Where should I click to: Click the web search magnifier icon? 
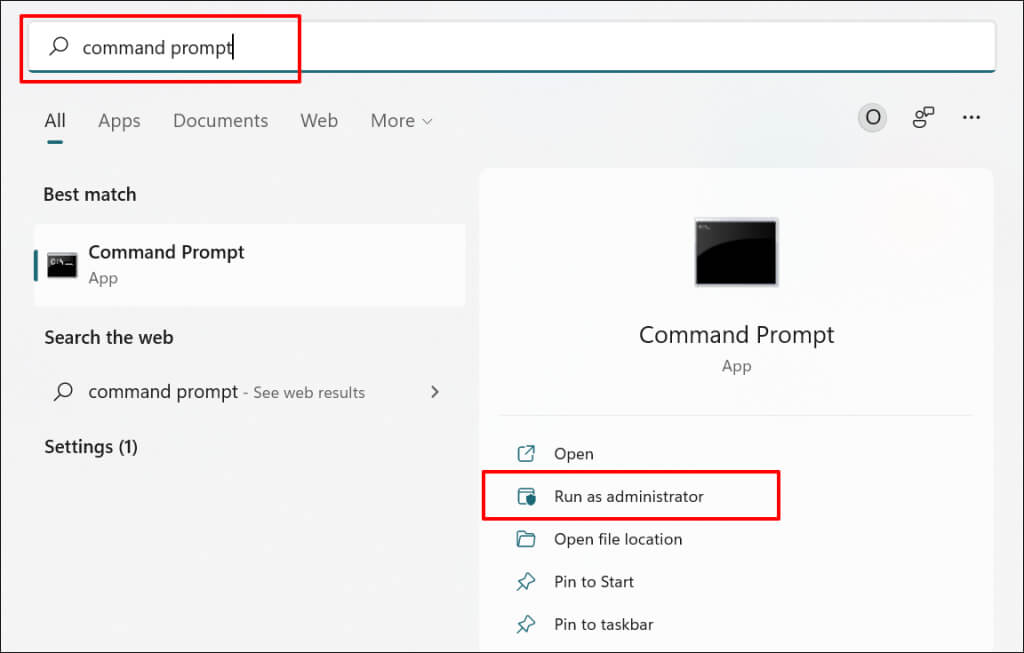[63, 391]
